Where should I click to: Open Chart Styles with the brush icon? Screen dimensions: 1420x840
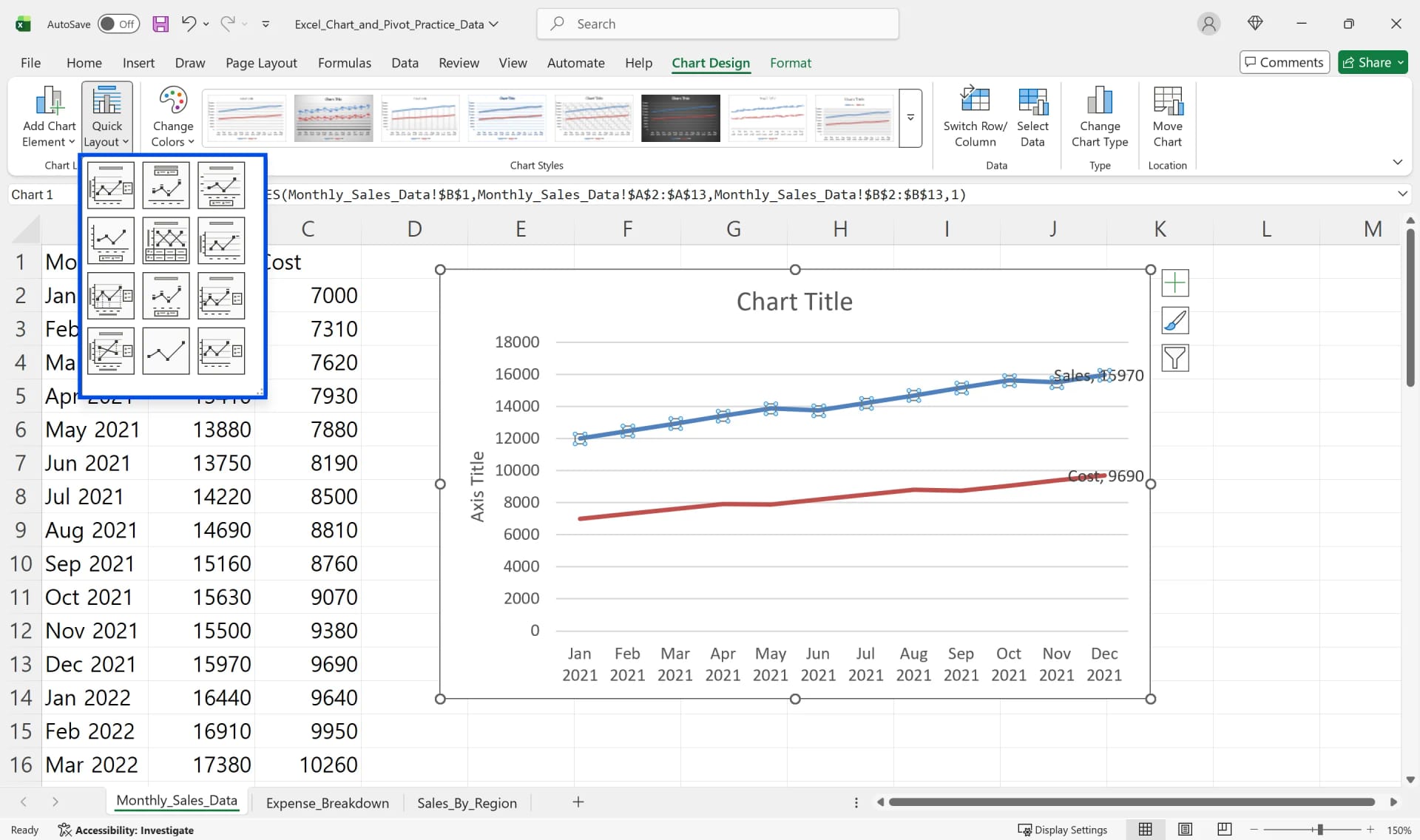[x=1175, y=321]
